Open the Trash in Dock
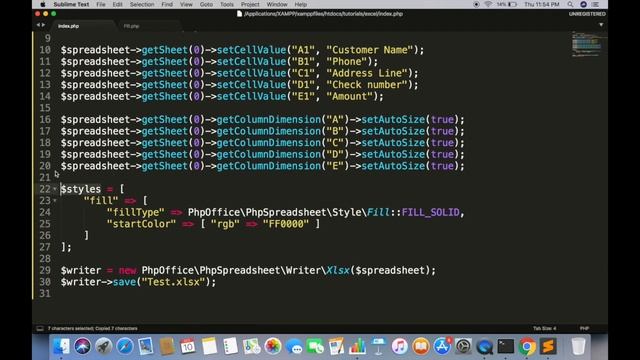 coord(578,347)
